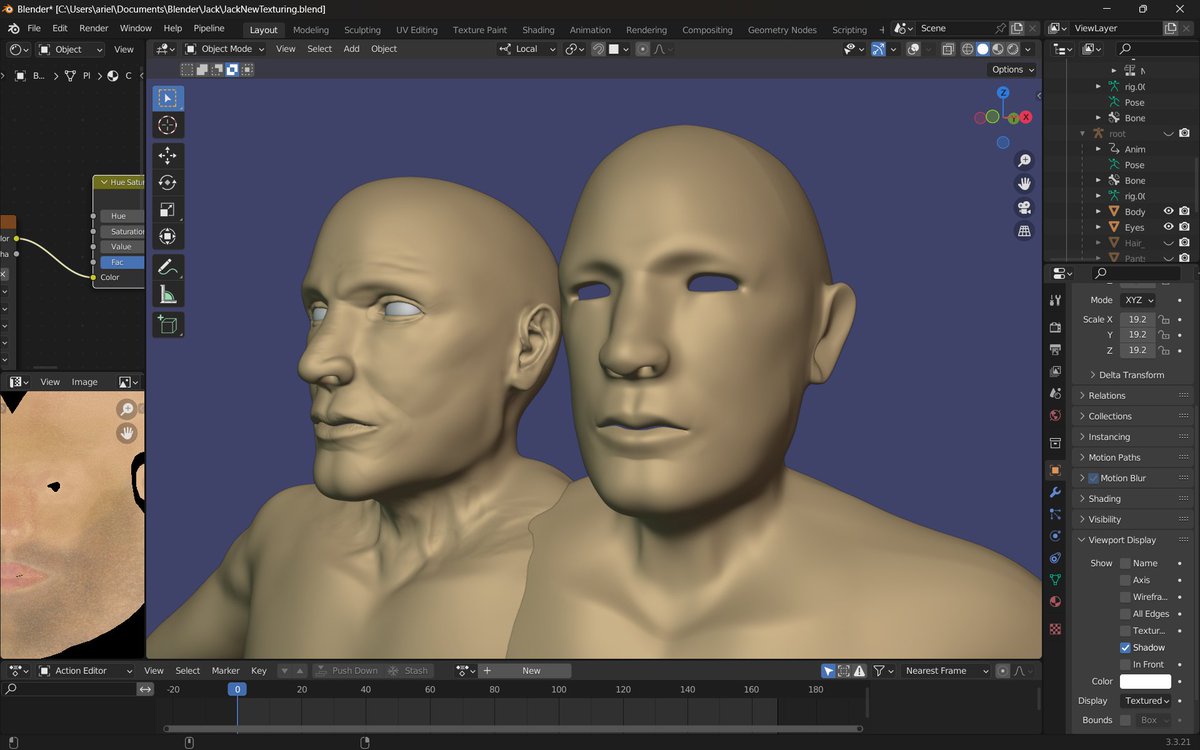Uncheck the Shadow checkbox
This screenshot has height=750, width=1200.
pos(1125,648)
